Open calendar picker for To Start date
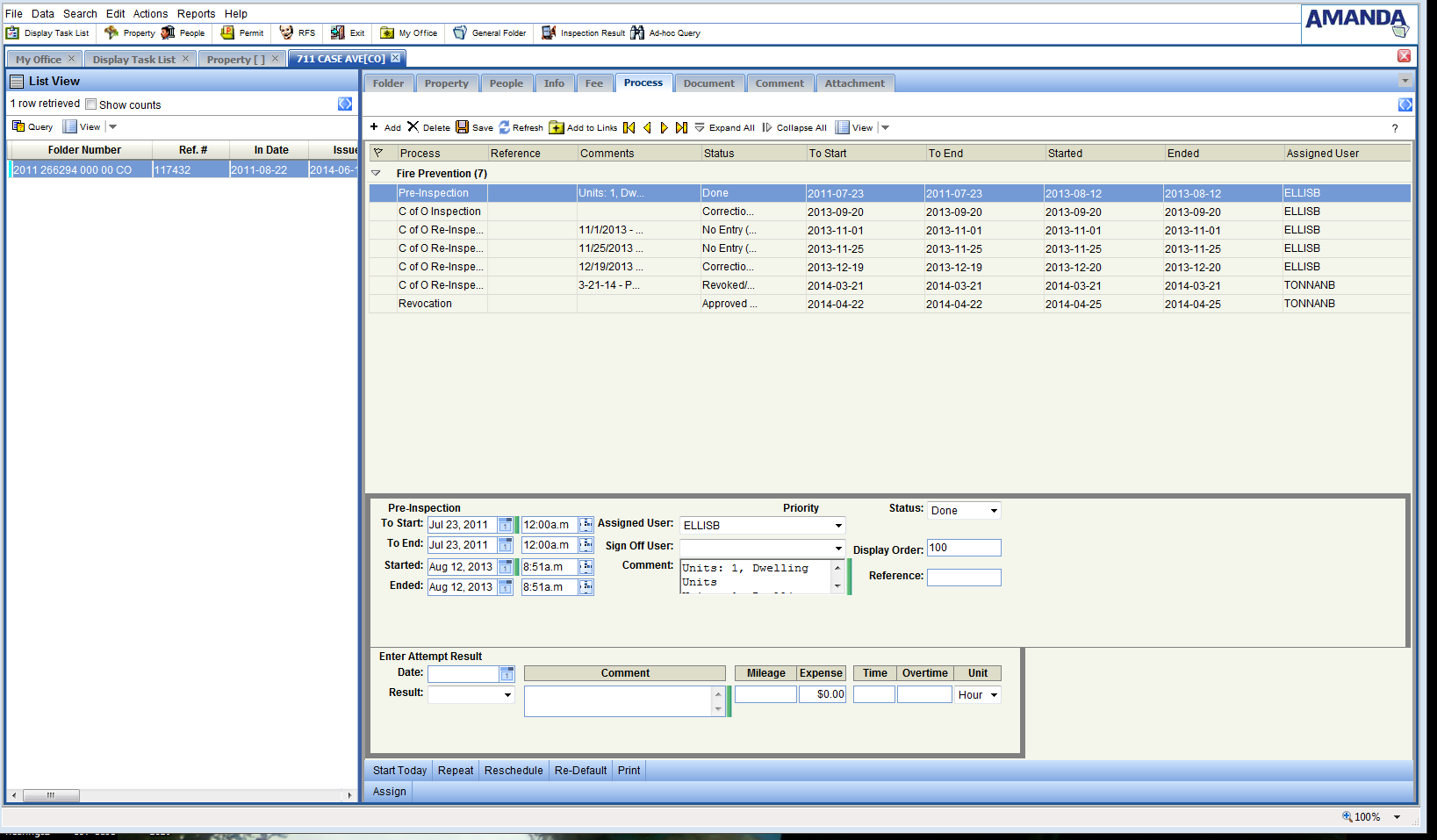This screenshot has height=840, width=1437. [506, 525]
